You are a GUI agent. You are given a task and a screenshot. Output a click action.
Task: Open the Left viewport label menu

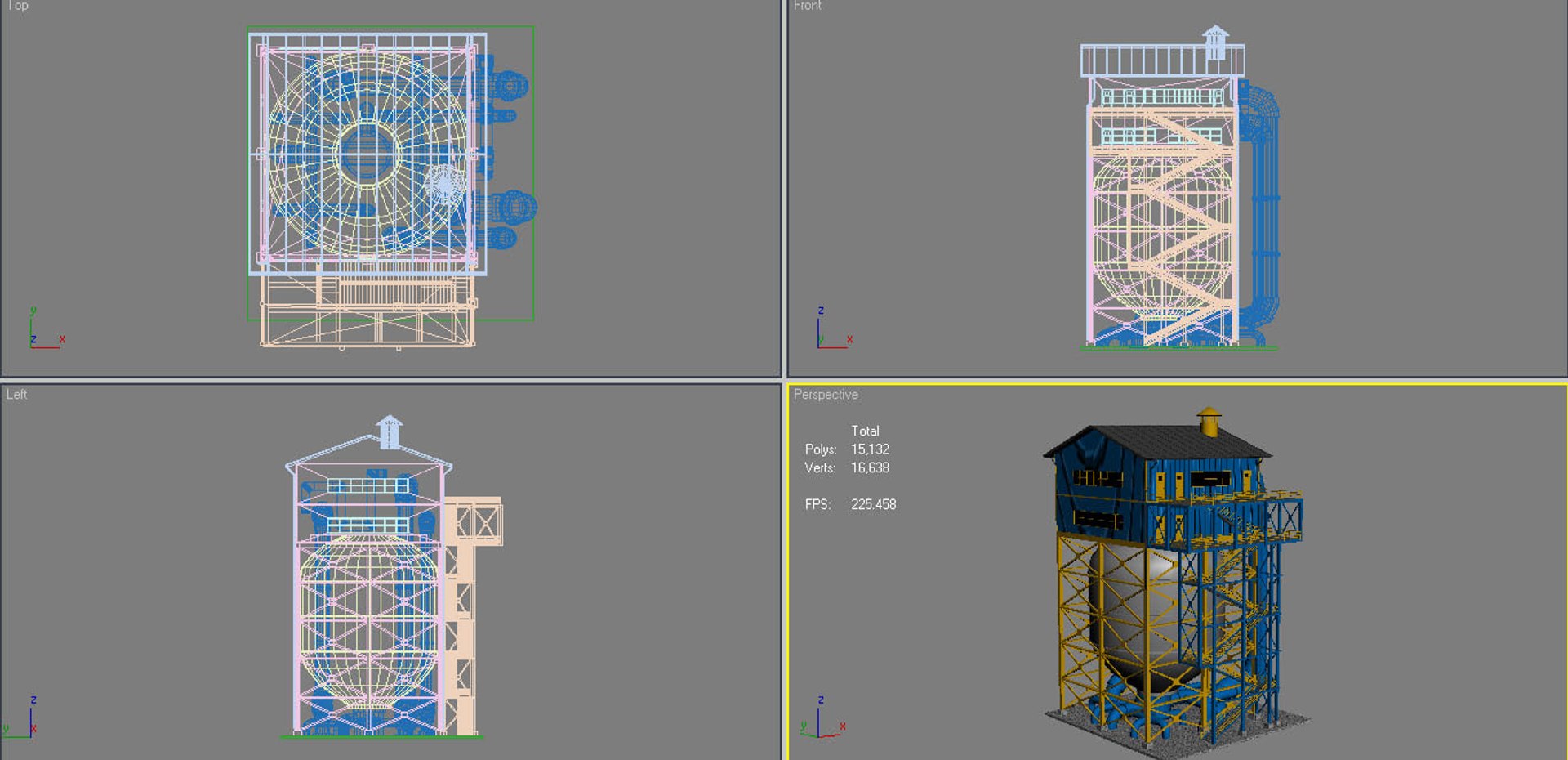[16, 394]
